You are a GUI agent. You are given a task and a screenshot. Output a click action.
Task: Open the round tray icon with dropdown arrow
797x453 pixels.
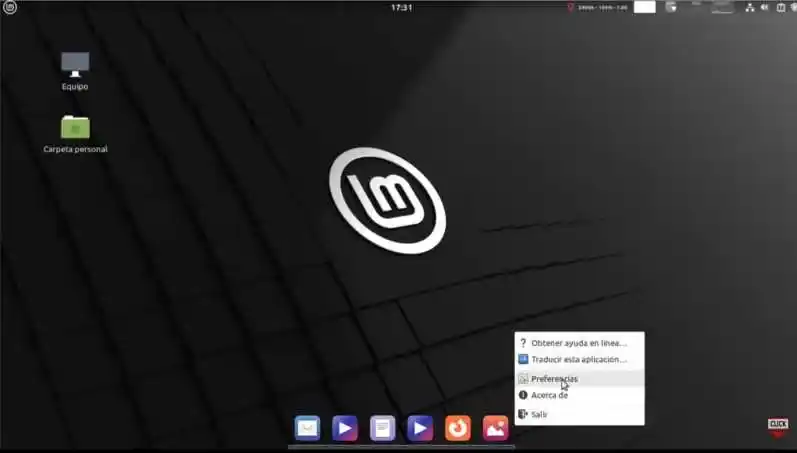(x=671, y=7)
